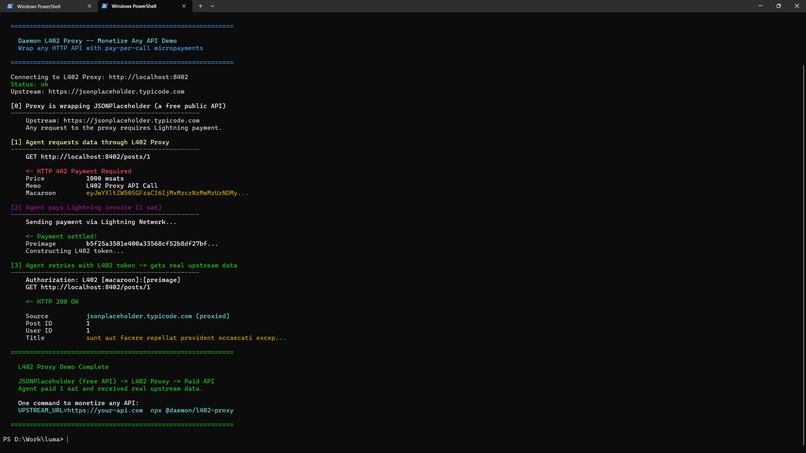
Task: Restore down the terminal window
Action: point(779,6)
